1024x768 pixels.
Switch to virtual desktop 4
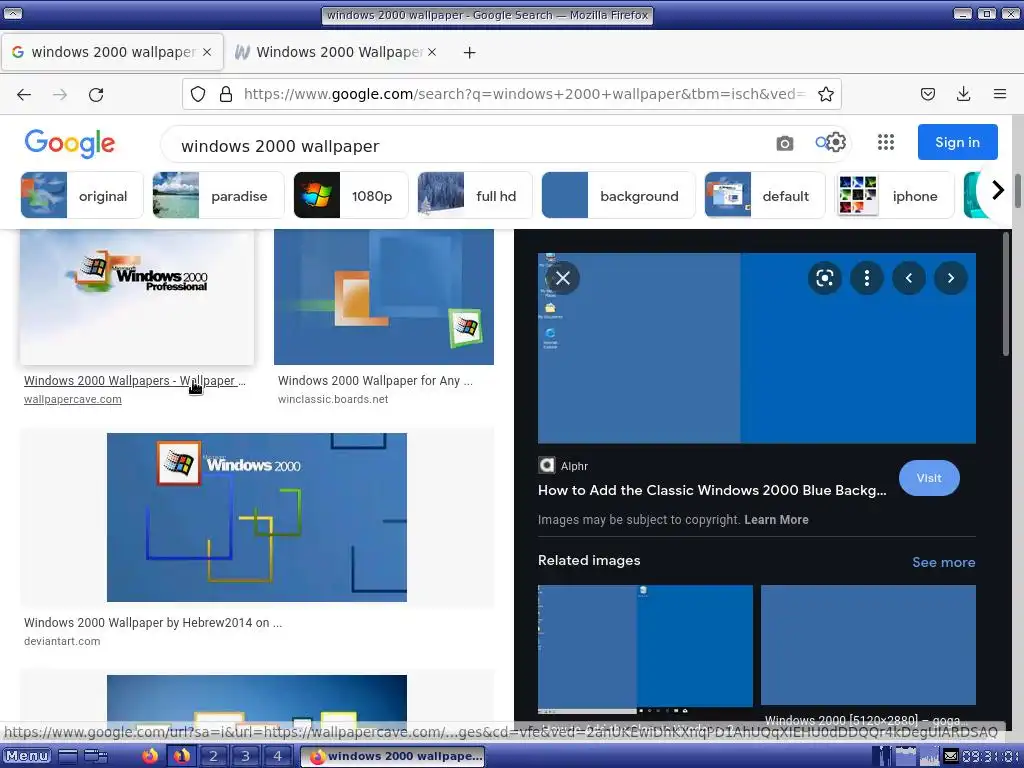click(277, 756)
